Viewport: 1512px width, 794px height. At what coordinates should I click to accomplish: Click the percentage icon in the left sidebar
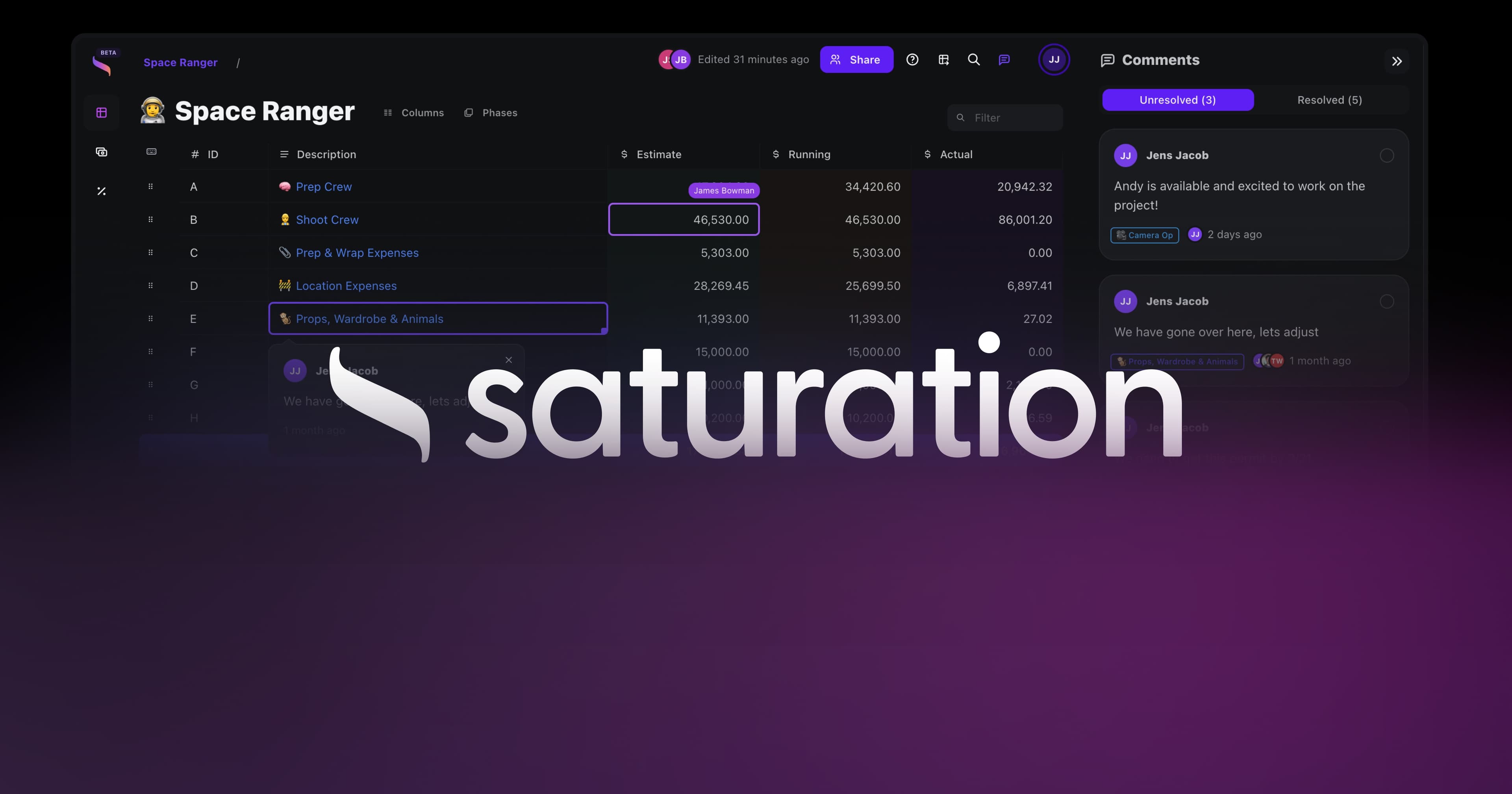coord(101,191)
